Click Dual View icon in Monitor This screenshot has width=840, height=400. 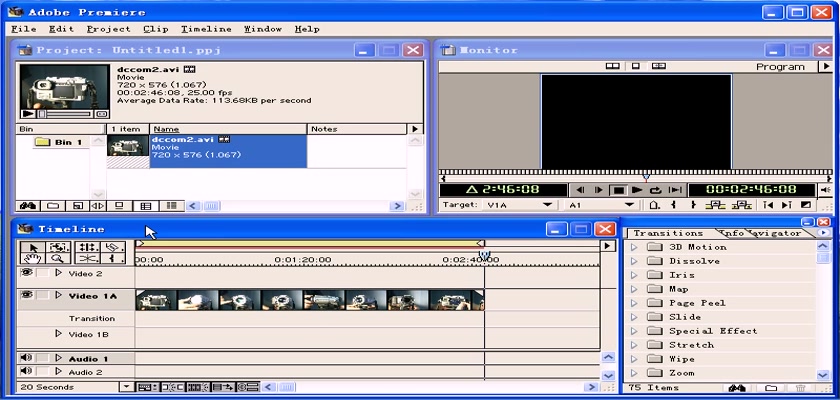tap(612, 66)
